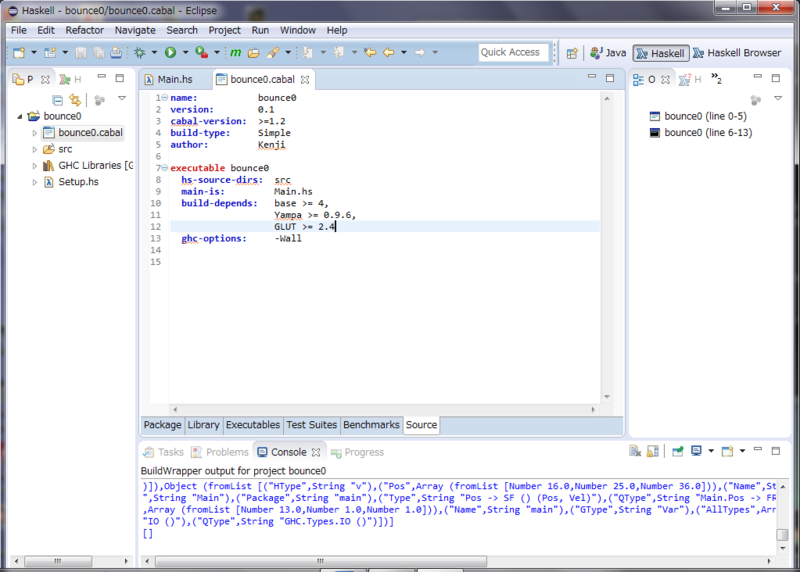This screenshot has height=572, width=800.
Task: Clear the Console output
Action: pyautogui.click(x=634, y=452)
